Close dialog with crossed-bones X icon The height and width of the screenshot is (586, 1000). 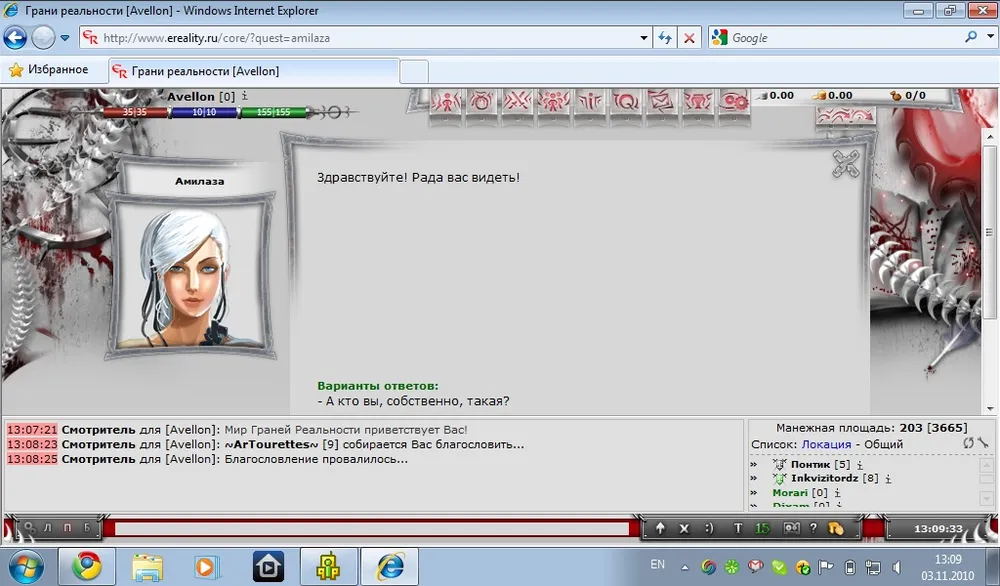846,164
